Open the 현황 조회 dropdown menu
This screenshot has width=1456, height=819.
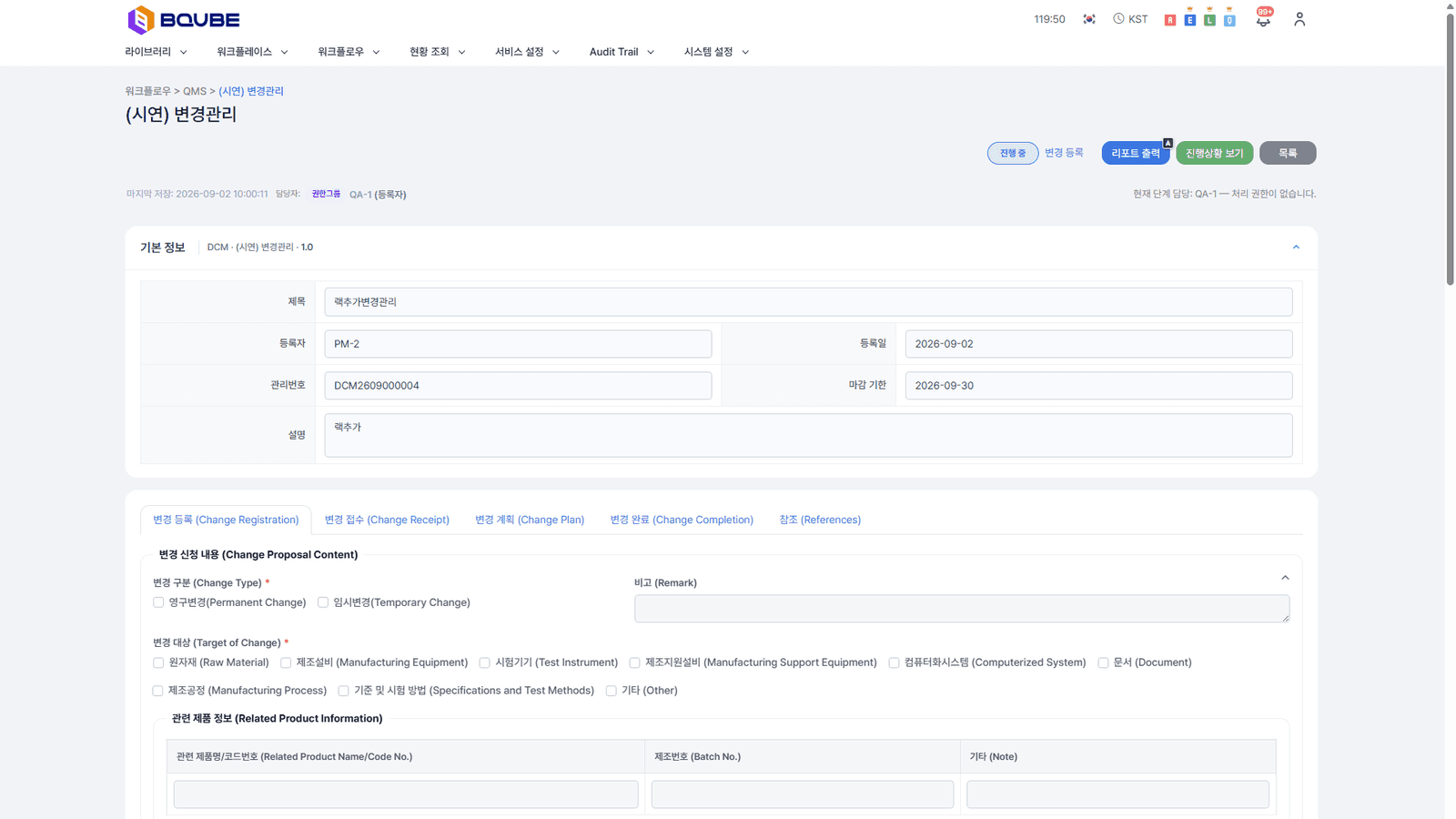437,52
